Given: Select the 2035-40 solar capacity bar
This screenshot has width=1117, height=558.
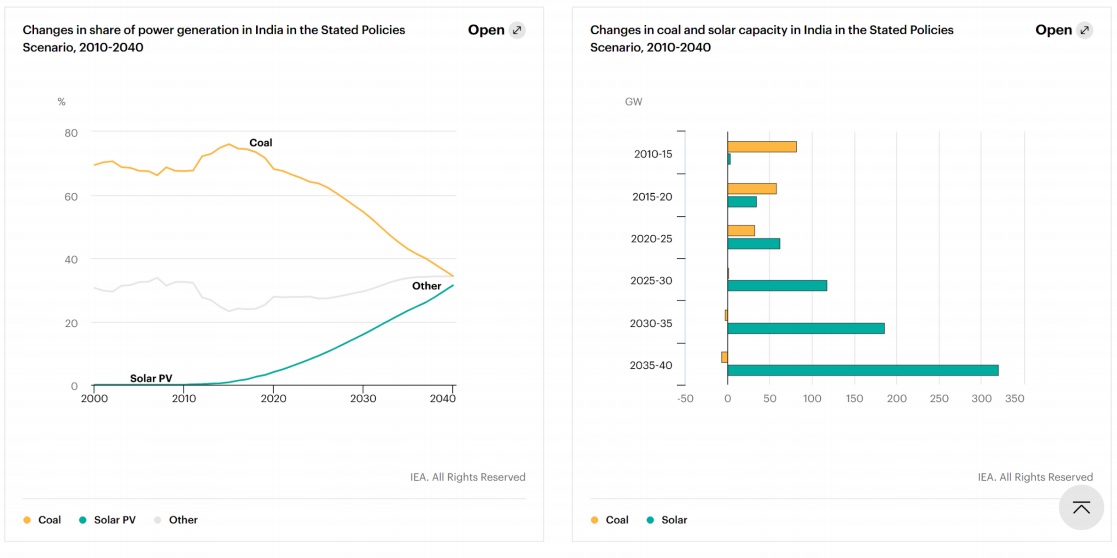Looking at the screenshot, I should (862, 370).
